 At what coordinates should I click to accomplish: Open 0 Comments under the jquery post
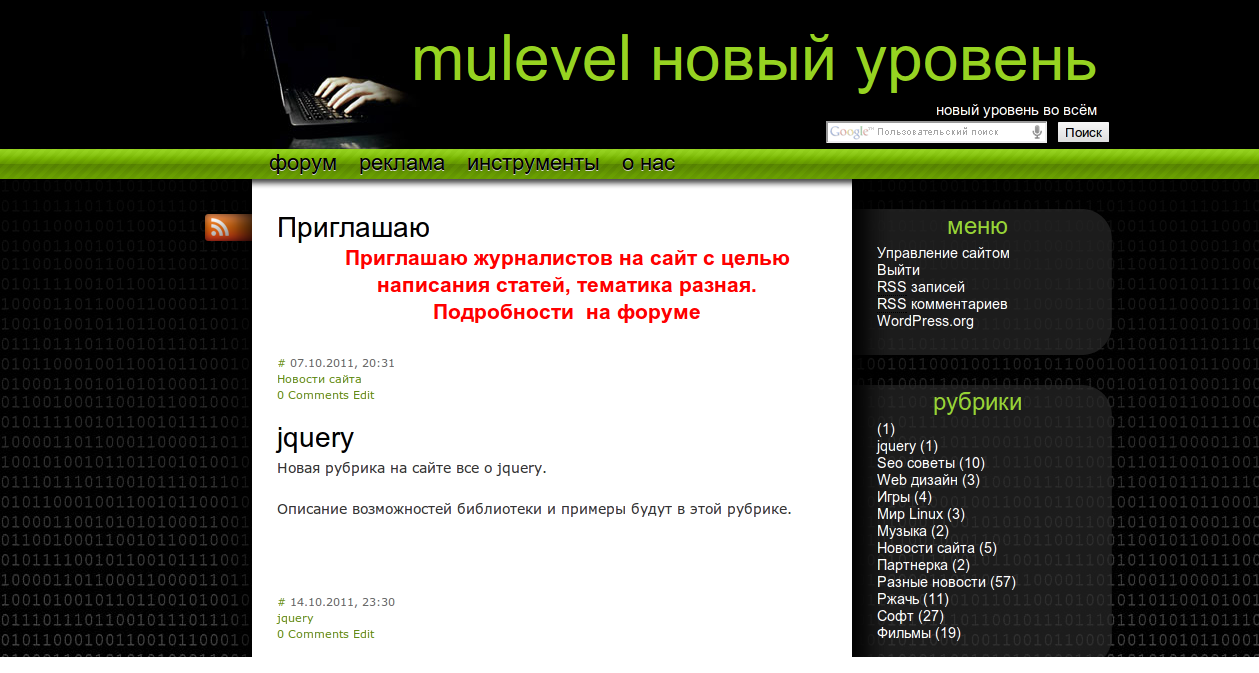313,634
